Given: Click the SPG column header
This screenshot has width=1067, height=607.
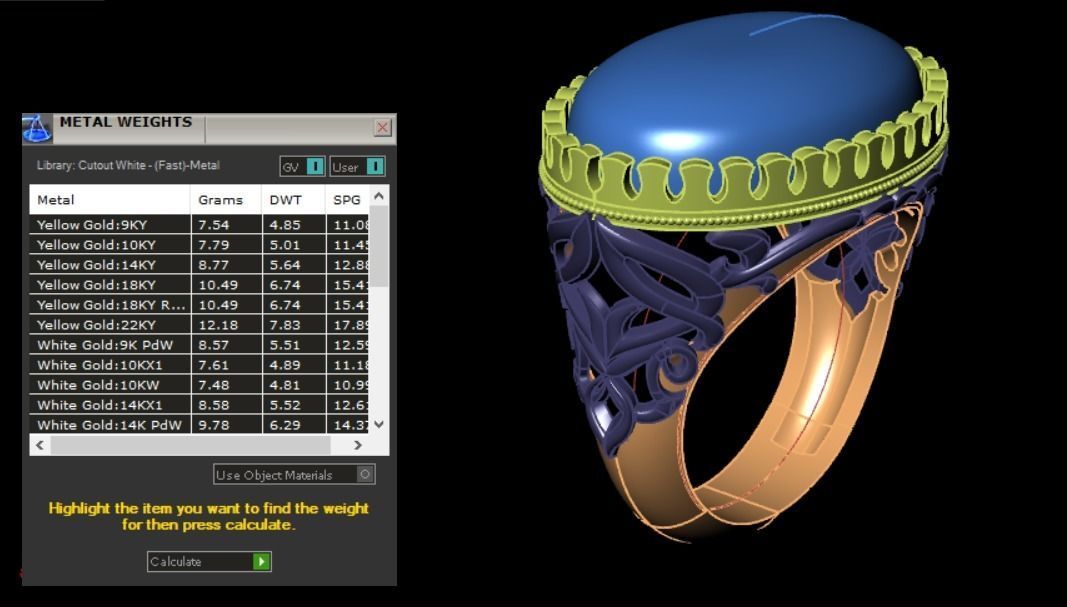Looking at the screenshot, I should tap(348, 200).
